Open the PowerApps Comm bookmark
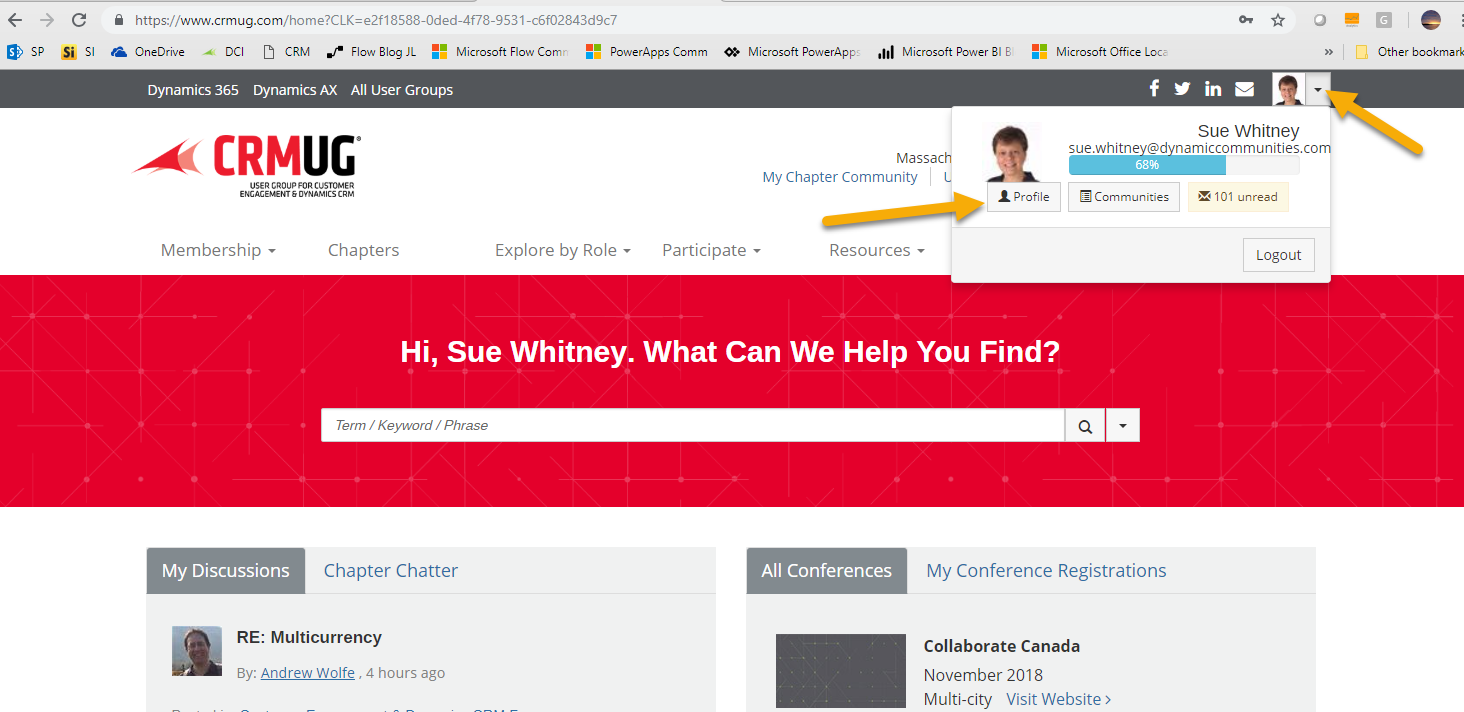This screenshot has height=712, width=1464. 647,52
